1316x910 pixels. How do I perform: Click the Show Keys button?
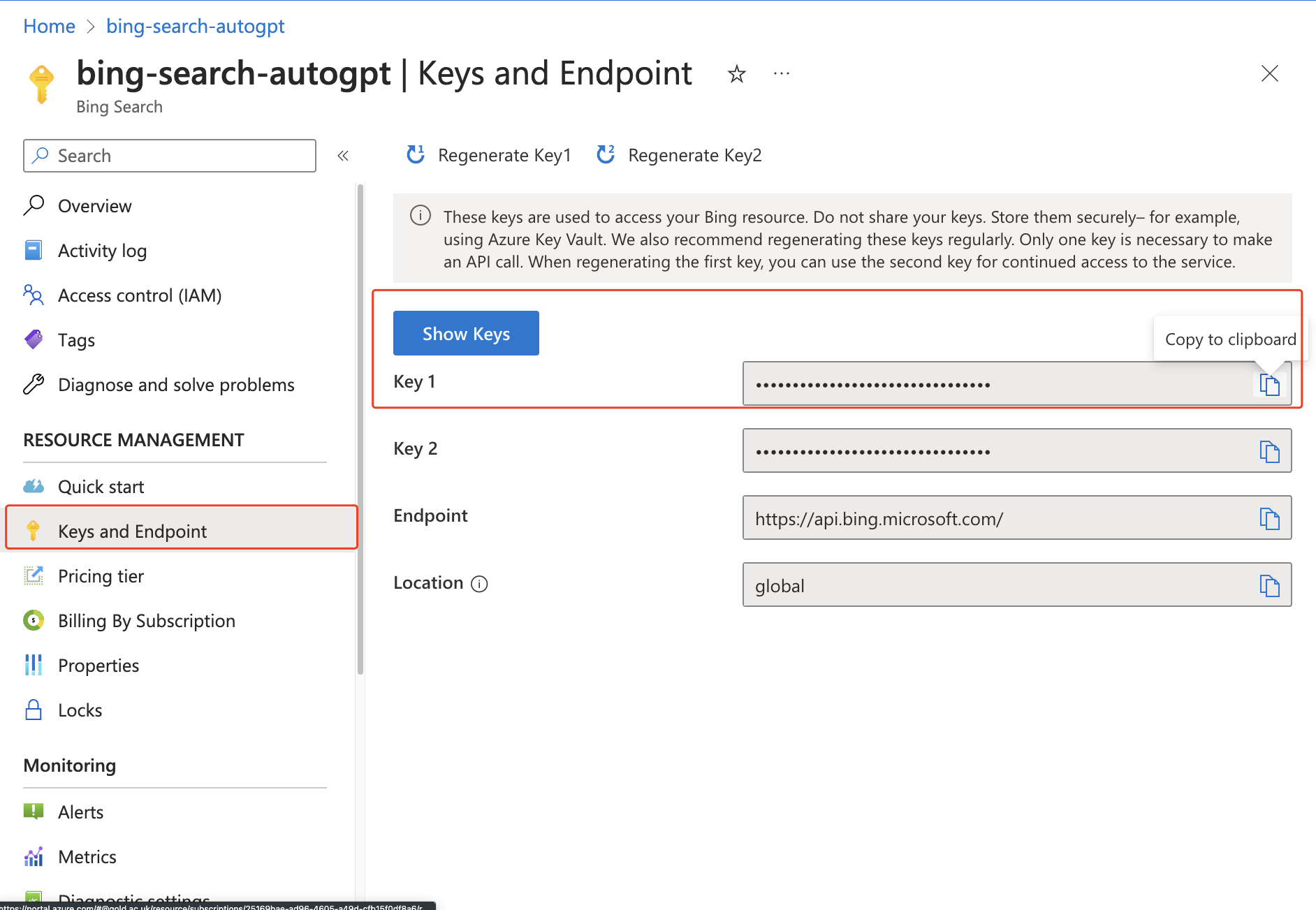[x=466, y=333]
